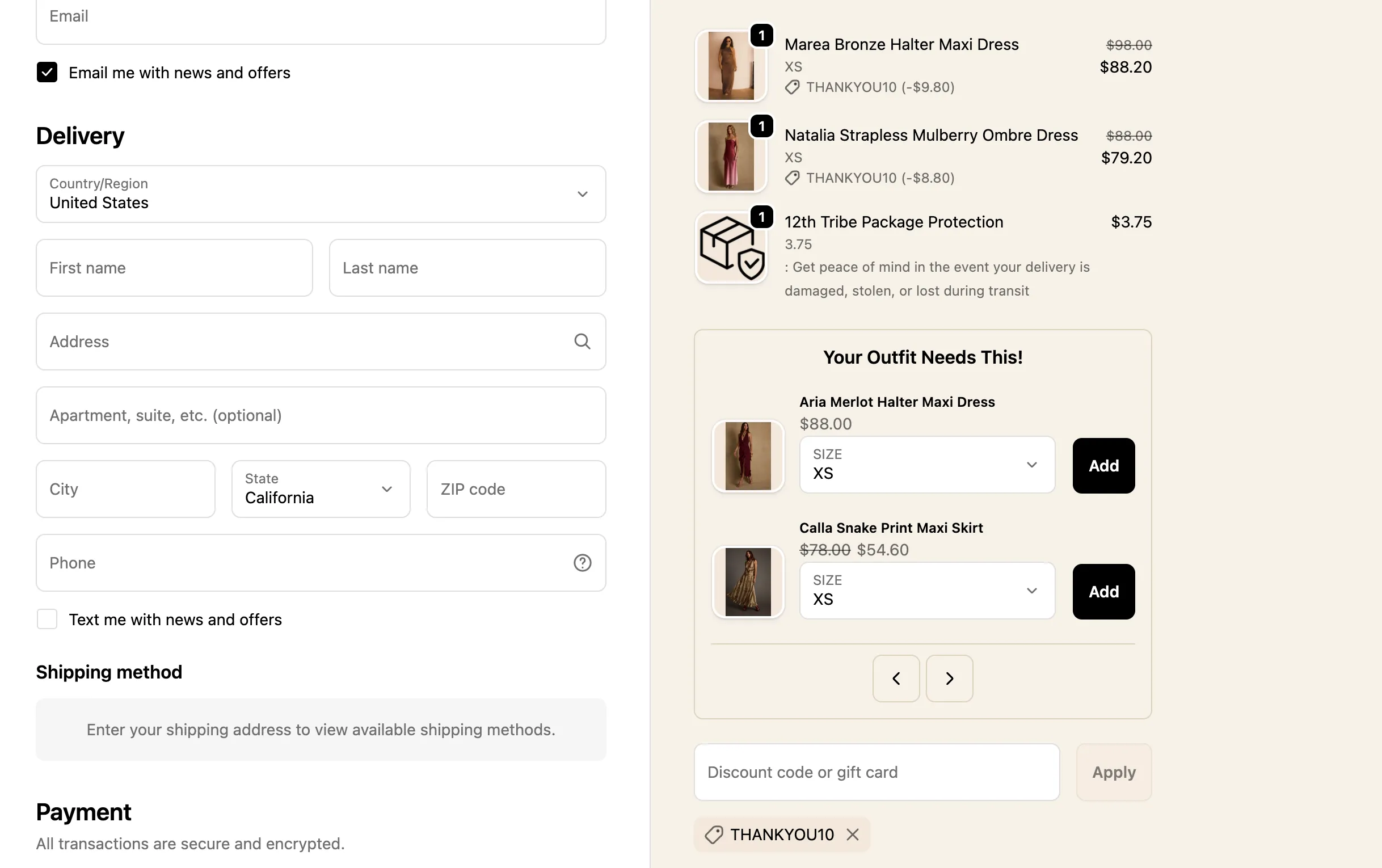Viewport: 1382px width, 868px height.
Task: Click the ZIP code input field
Action: pos(516,489)
